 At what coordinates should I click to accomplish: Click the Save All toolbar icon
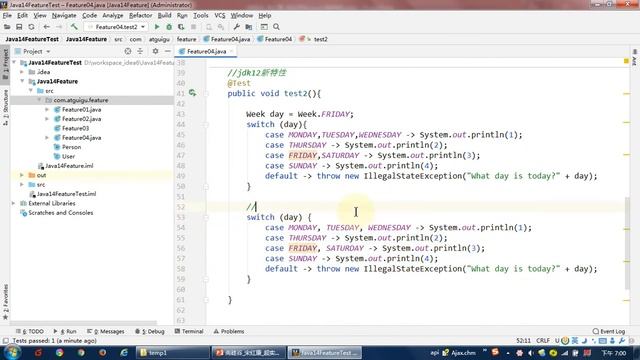pyautogui.click(x=19, y=27)
